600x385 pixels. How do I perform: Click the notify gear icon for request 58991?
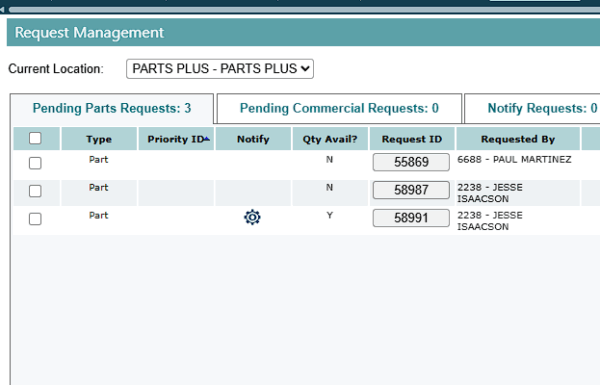(252, 217)
